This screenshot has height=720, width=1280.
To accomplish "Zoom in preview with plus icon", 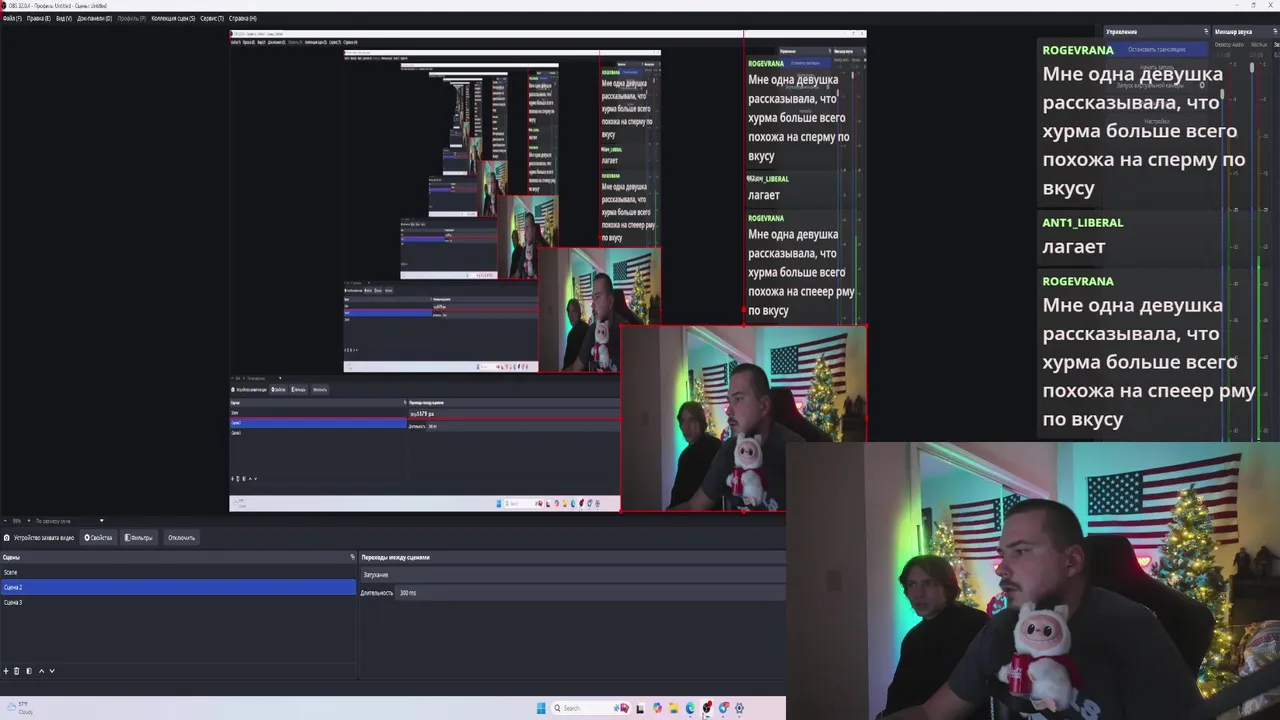I will pyautogui.click(x=29, y=521).
